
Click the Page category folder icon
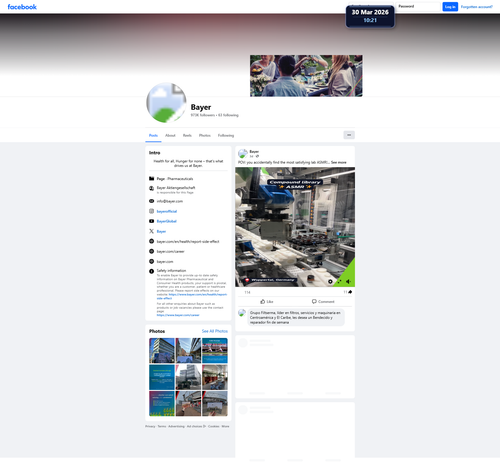pyautogui.click(x=151, y=179)
